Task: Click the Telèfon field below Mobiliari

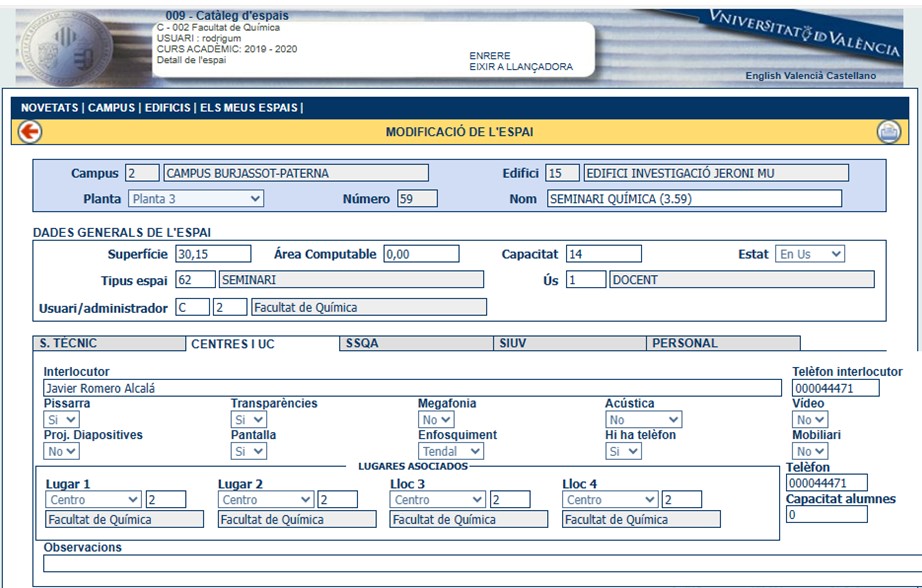Action: point(827,483)
